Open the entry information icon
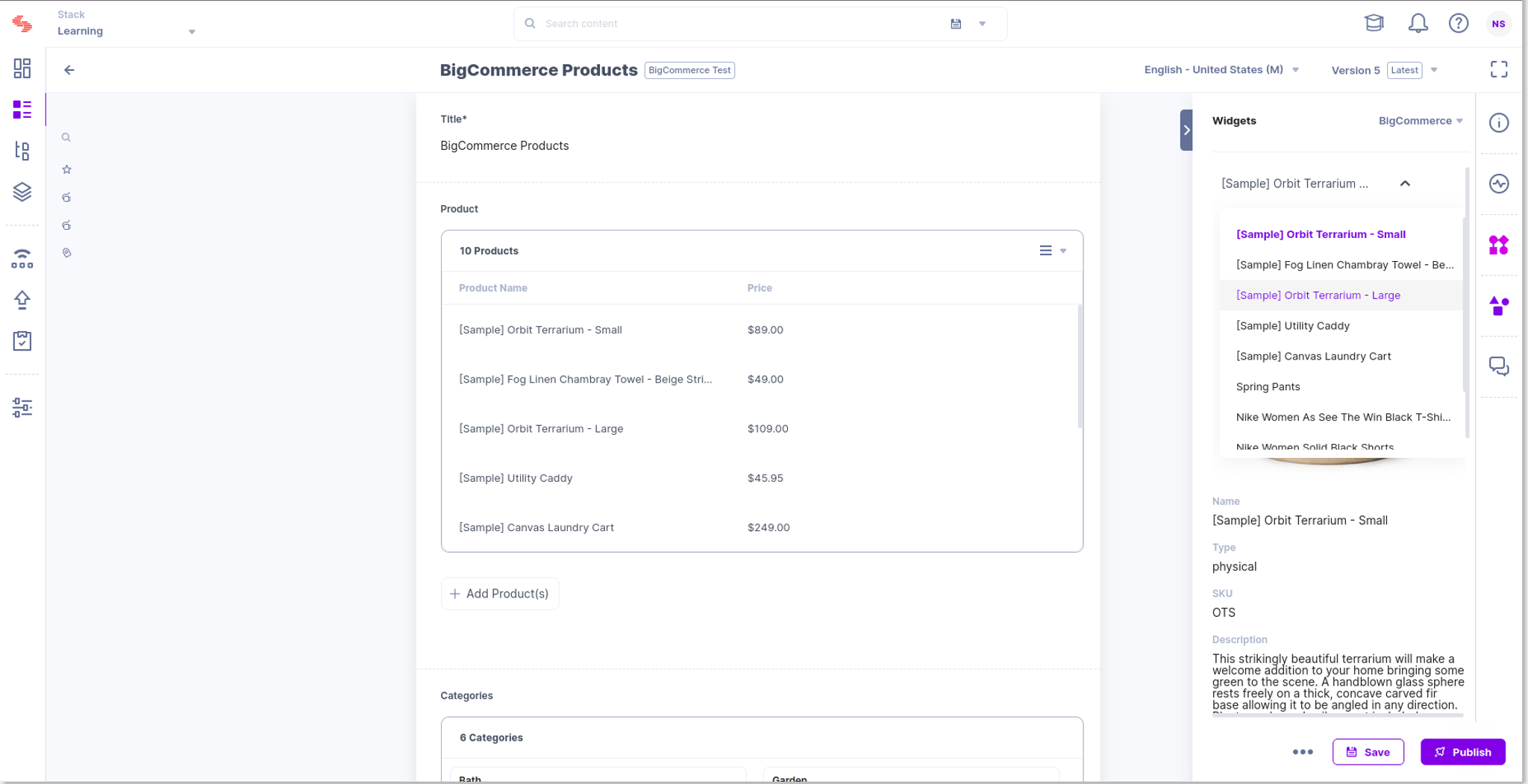The image size is (1528, 784). tap(1498, 122)
